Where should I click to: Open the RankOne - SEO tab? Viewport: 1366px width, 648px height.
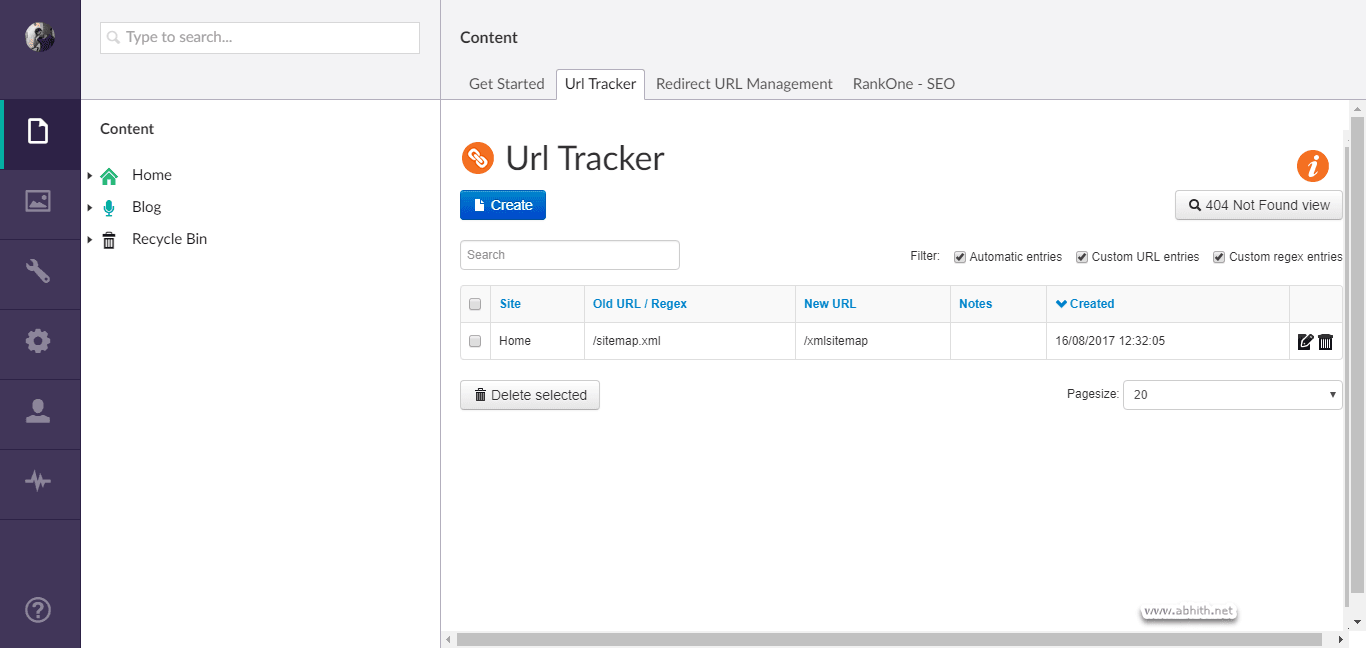pos(903,84)
